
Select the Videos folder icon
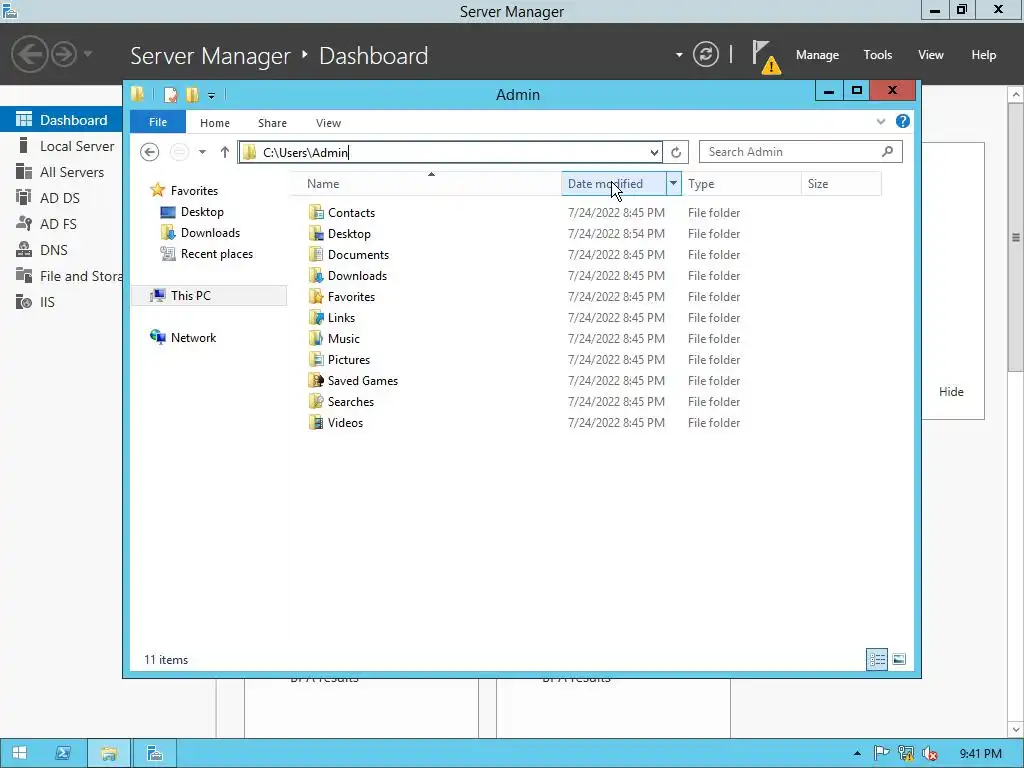click(x=316, y=422)
